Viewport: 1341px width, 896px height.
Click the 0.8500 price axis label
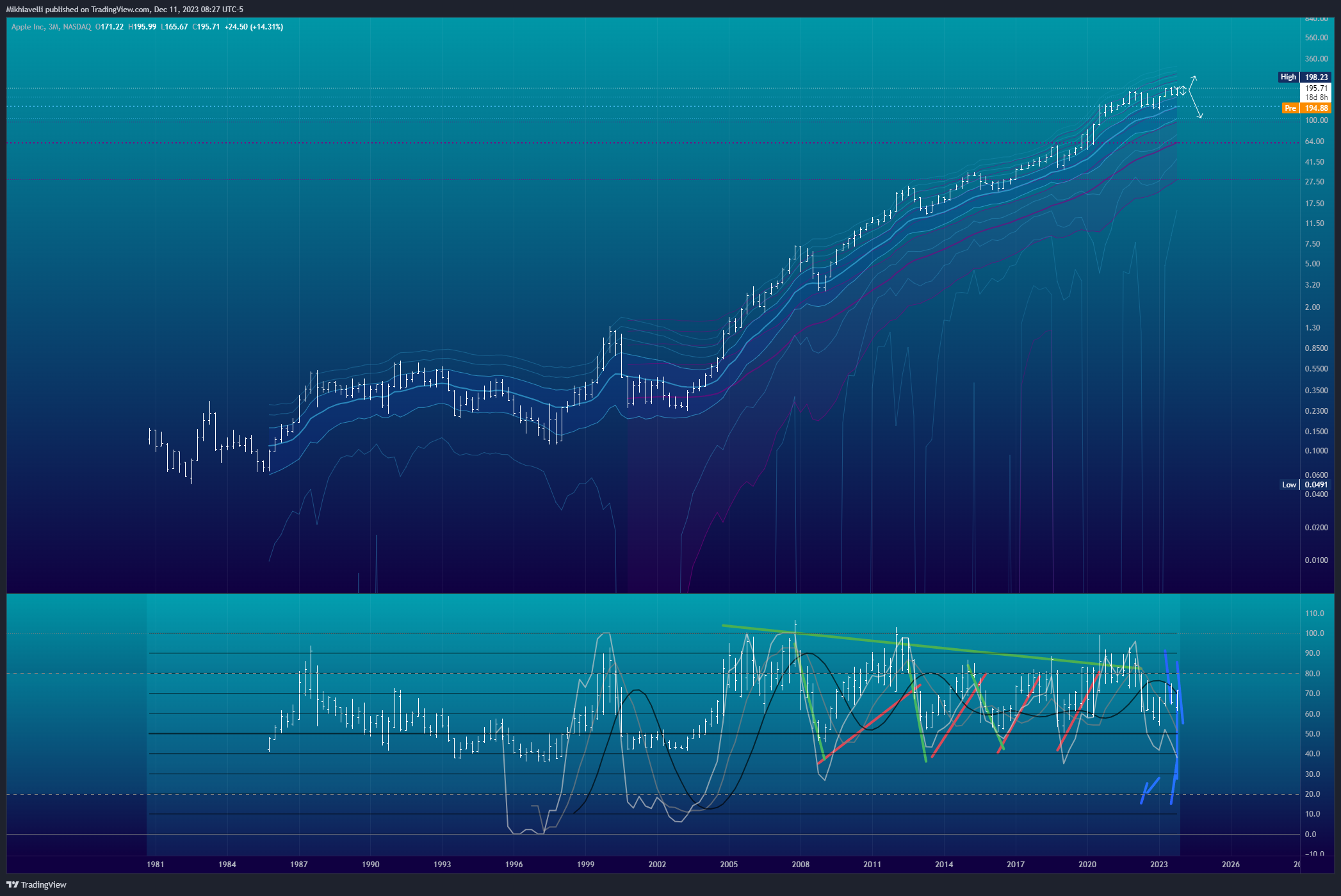pyautogui.click(x=1316, y=348)
